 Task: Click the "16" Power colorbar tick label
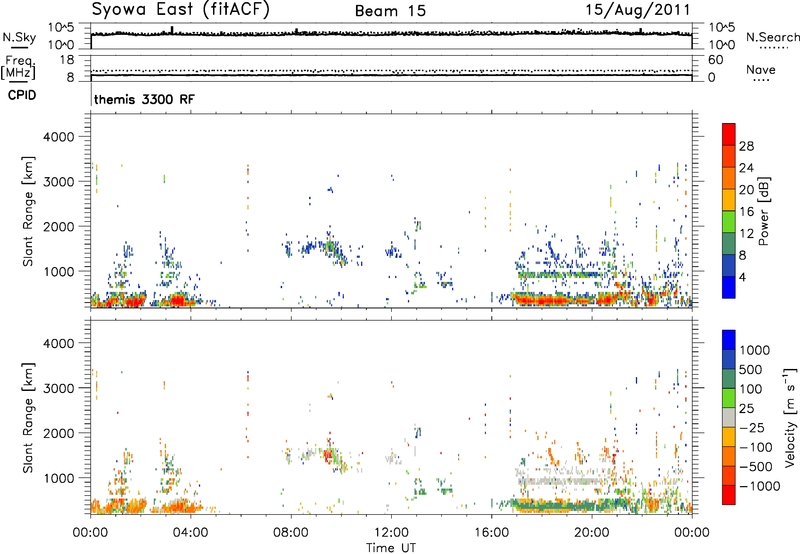[746, 212]
